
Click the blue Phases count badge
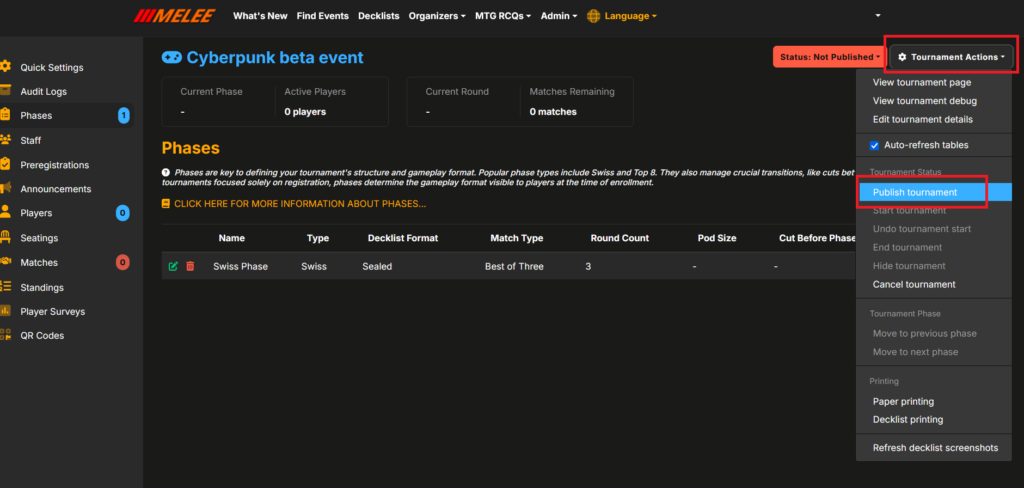tap(123, 116)
